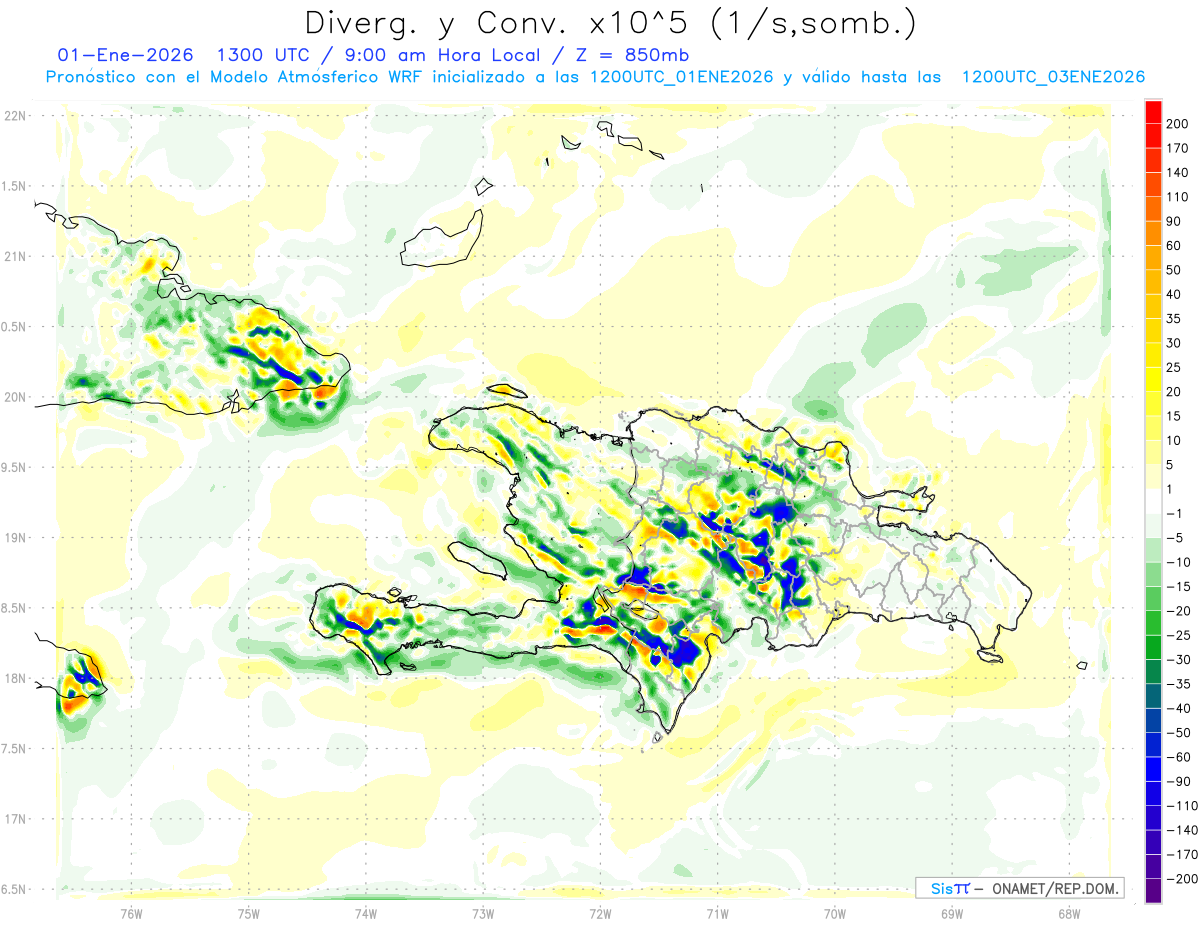Screen dimensions: 1200x927
Task: Click the '-25' colorbar value label
Action: coord(1178,635)
